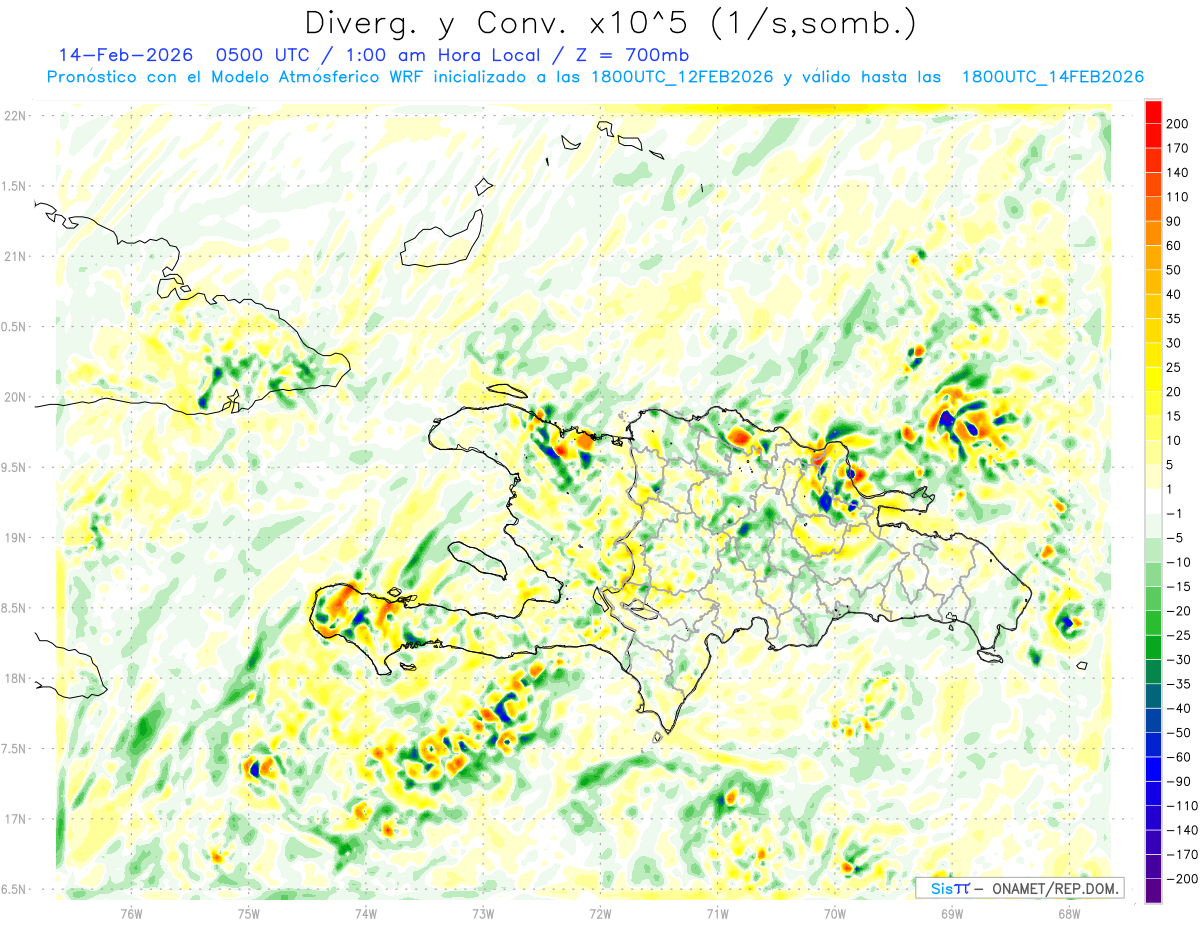This screenshot has width=1200, height=927.
Task: Click the '73W' longitude label
Action: point(483,913)
